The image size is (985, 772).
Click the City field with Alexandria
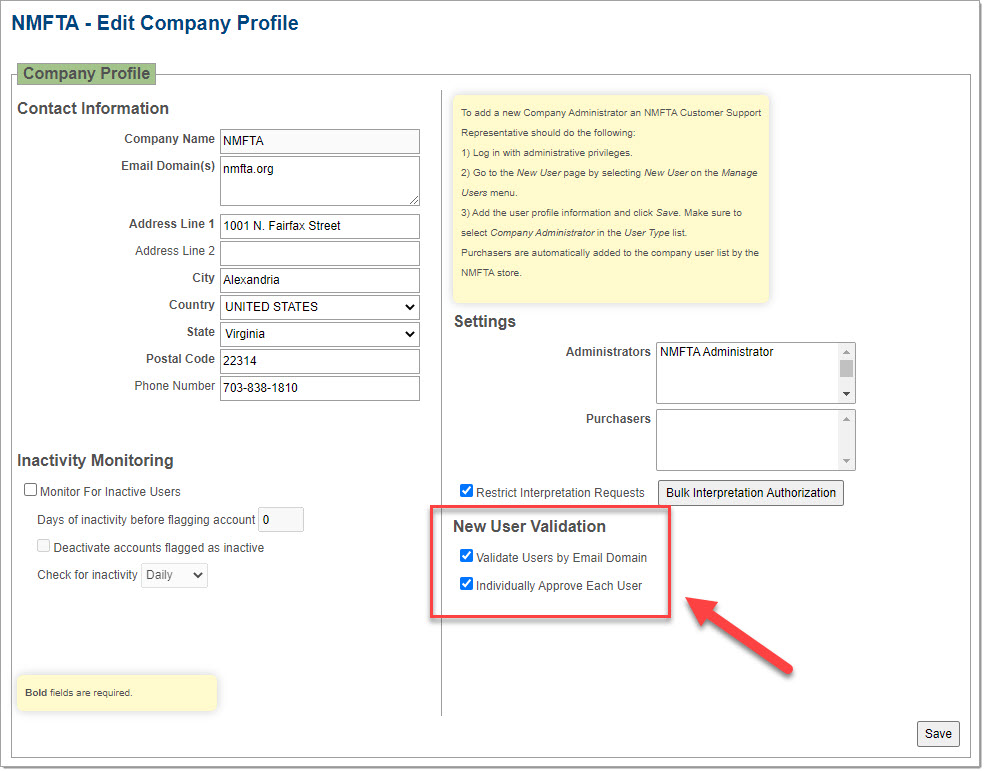[x=320, y=281]
